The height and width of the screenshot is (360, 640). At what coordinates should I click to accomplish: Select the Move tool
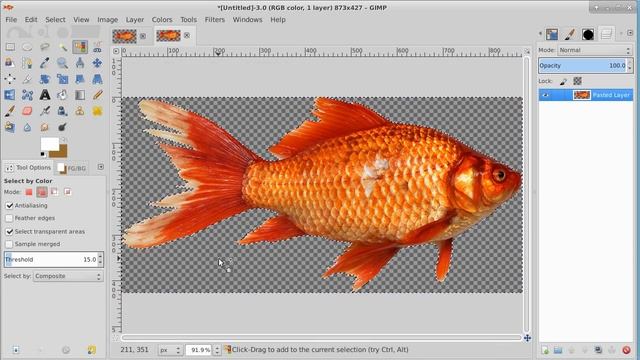[x=97, y=63]
